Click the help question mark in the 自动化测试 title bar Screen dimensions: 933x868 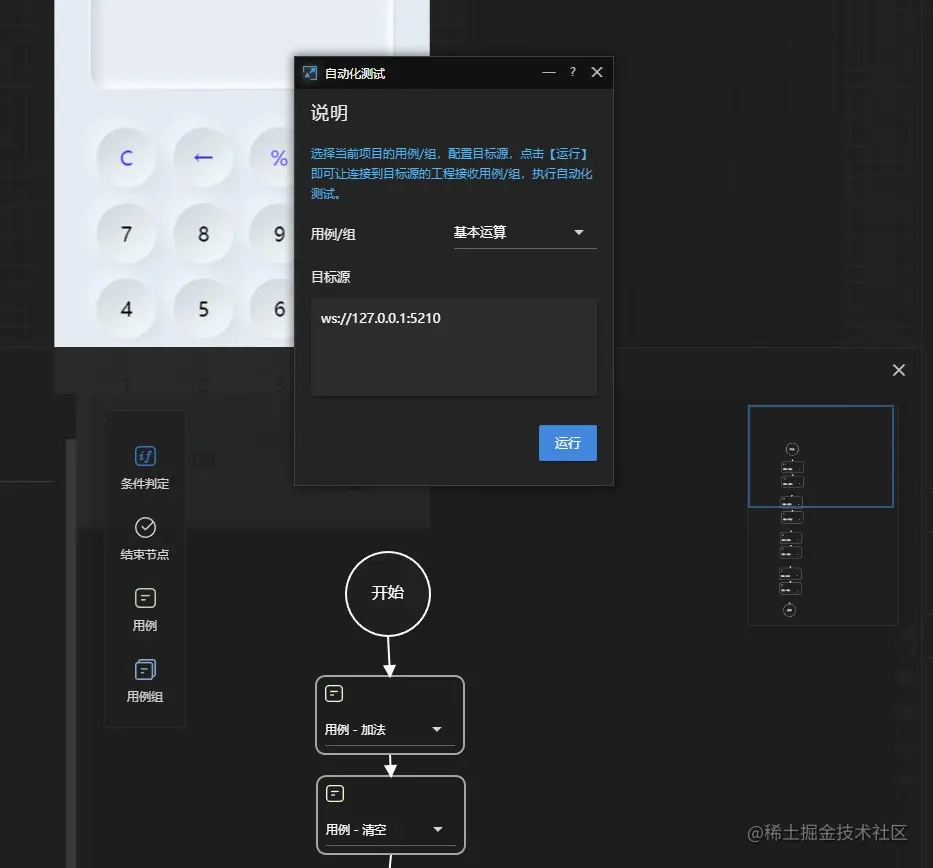[572, 72]
